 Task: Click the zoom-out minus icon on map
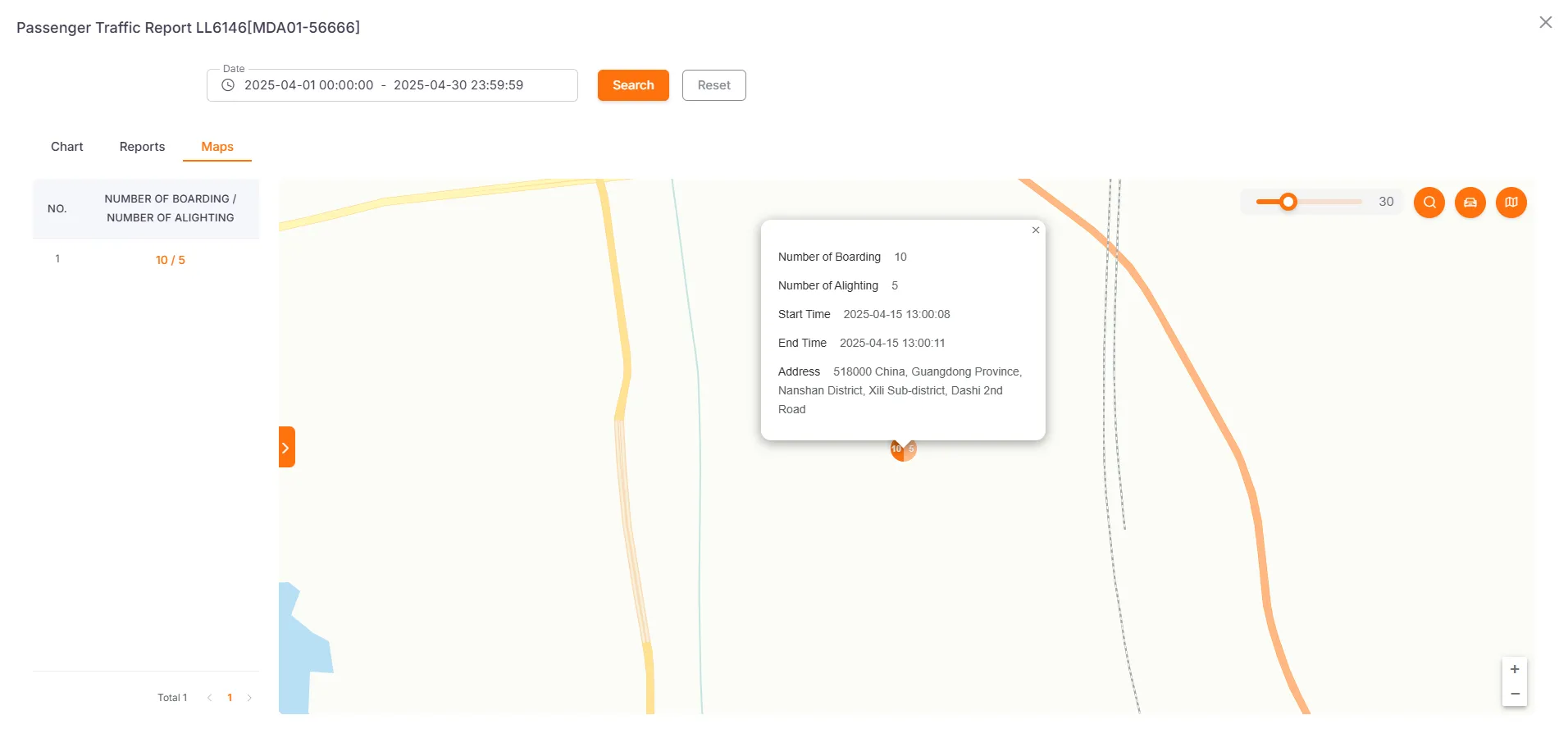(1515, 694)
